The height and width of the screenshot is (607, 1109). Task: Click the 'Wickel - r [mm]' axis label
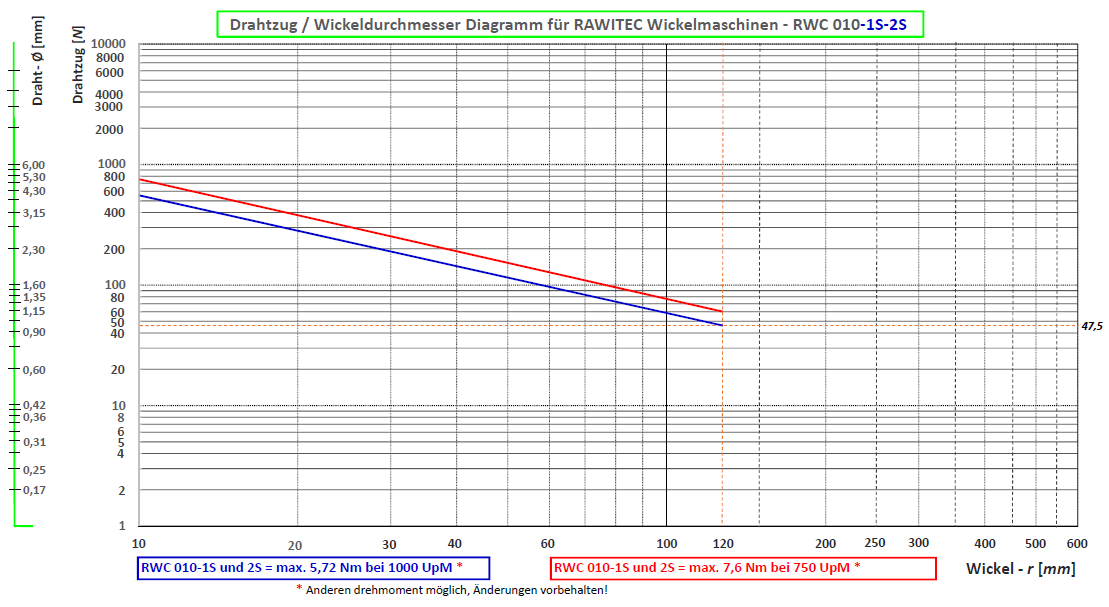pyautogui.click(x=1021, y=569)
